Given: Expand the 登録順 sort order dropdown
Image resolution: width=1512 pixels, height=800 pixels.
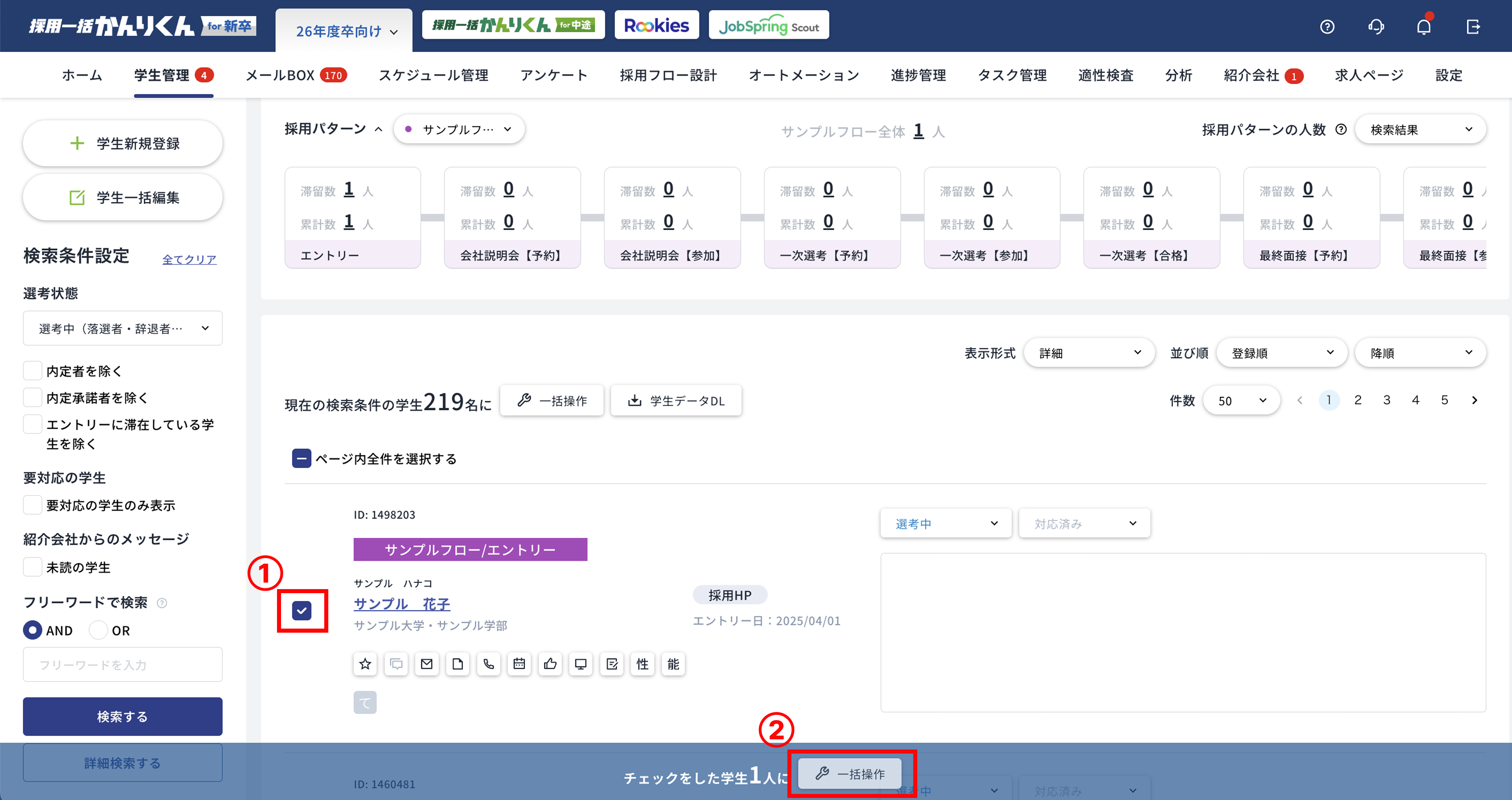Looking at the screenshot, I should tap(1282, 353).
